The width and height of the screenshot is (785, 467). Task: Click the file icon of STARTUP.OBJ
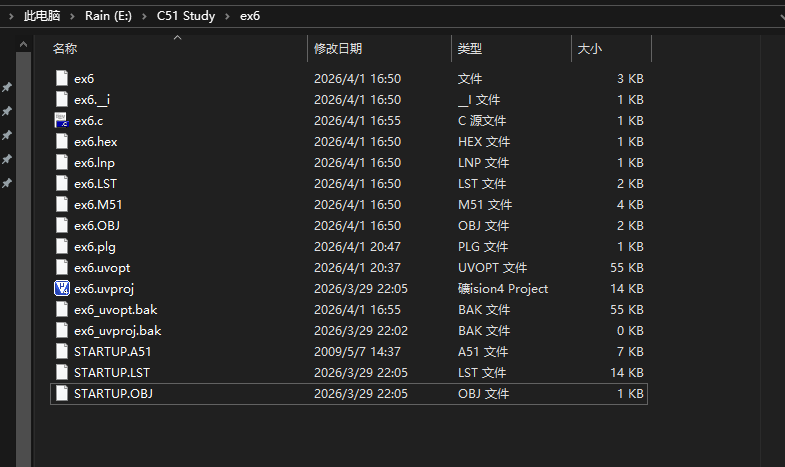(x=62, y=393)
